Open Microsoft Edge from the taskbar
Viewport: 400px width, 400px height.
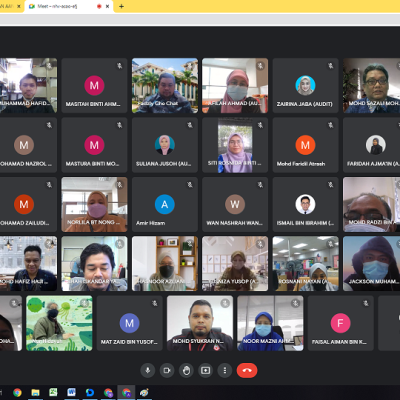90,393
